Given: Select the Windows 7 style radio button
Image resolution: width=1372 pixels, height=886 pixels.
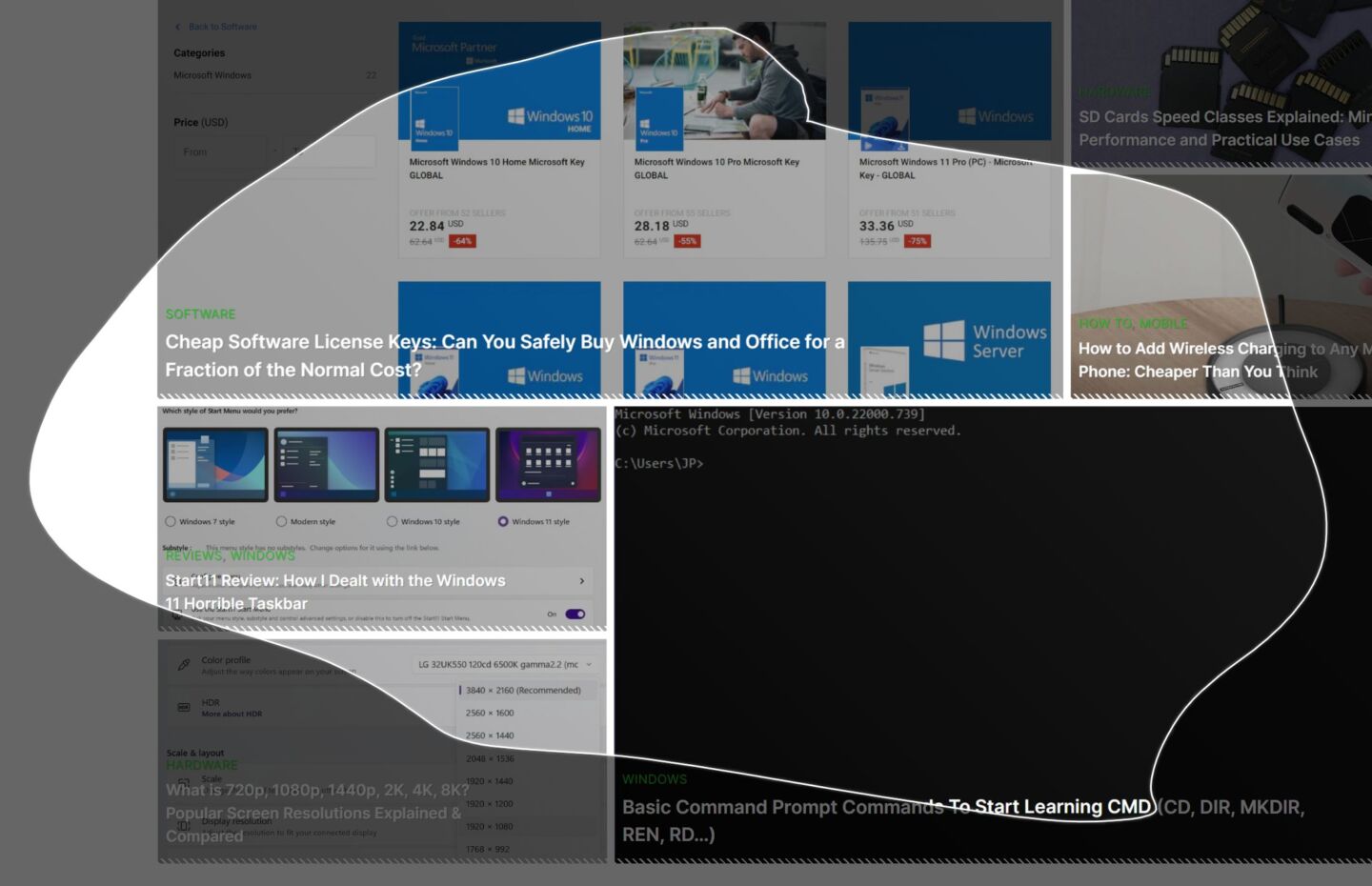Looking at the screenshot, I should [x=171, y=521].
